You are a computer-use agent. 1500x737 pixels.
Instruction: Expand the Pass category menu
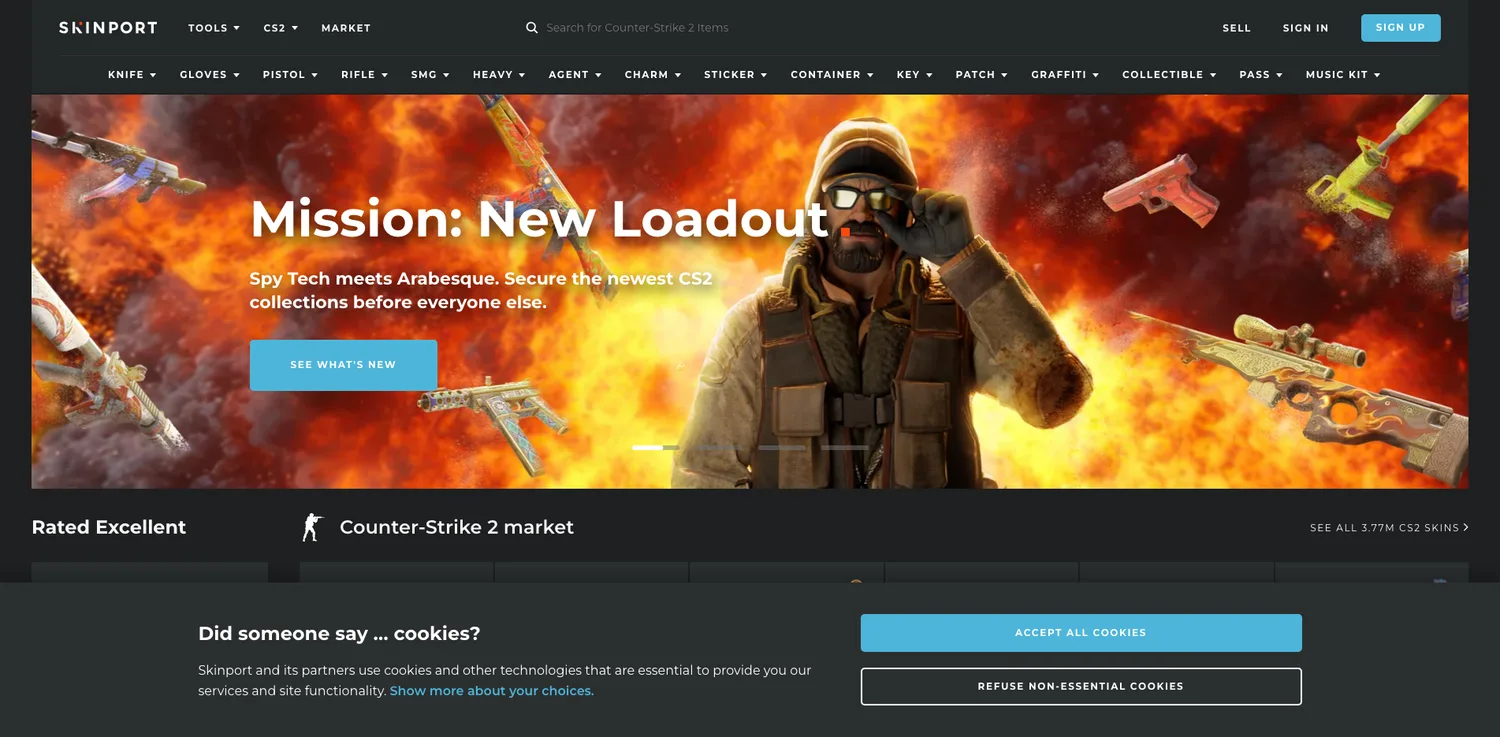pos(1261,75)
